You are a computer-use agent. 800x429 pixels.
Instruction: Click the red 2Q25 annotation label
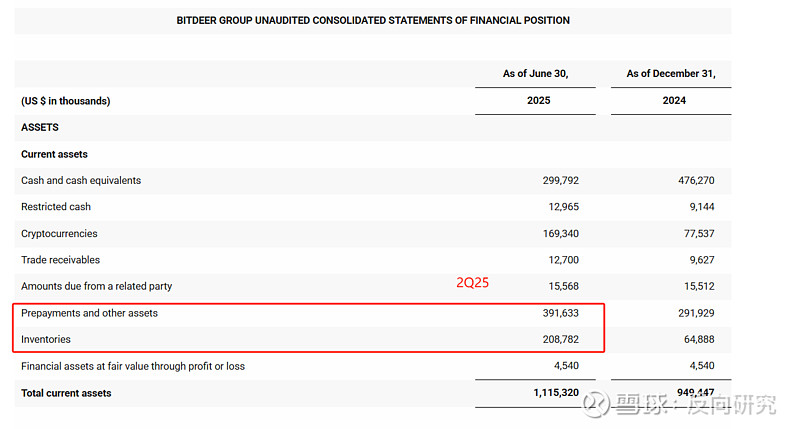tap(472, 283)
